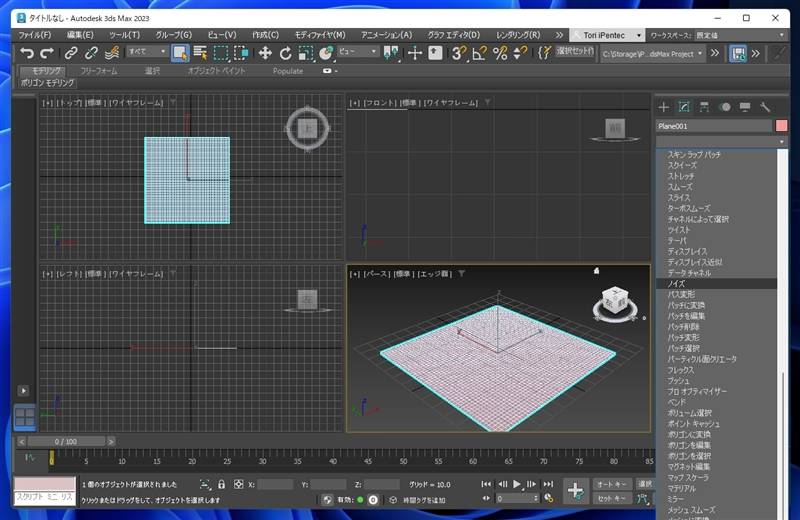Viewport: 800px width, 520px height.
Task: Open the workspace selector dropdown
Action: (x=740, y=35)
